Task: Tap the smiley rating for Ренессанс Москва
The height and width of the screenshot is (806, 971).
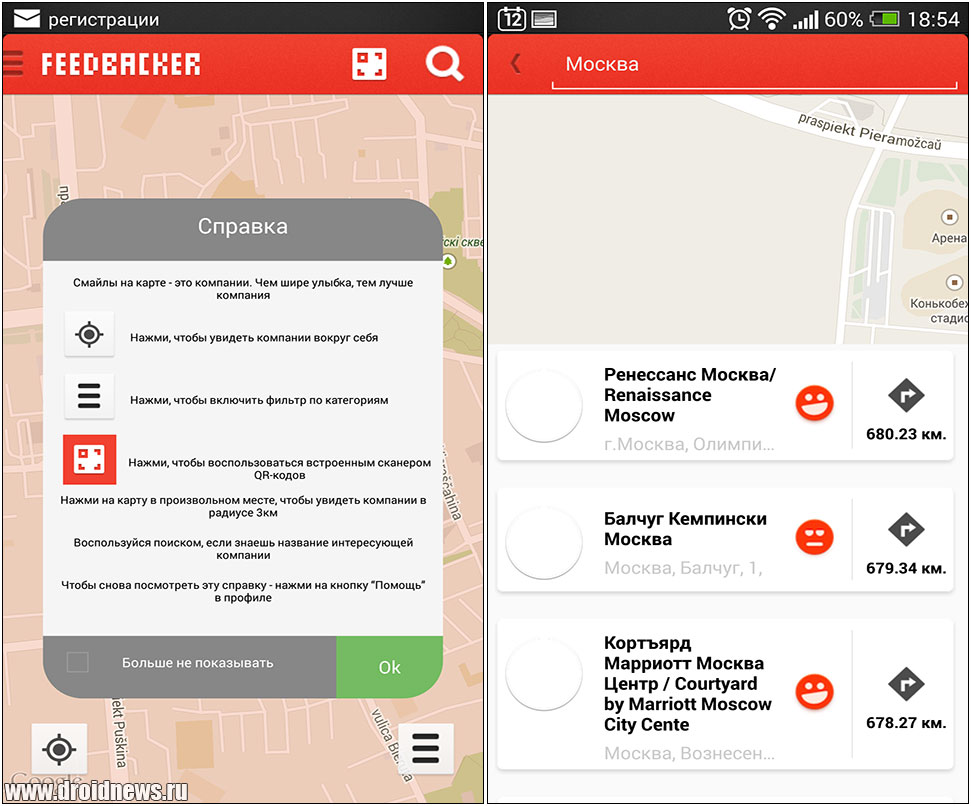Action: click(x=814, y=403)
